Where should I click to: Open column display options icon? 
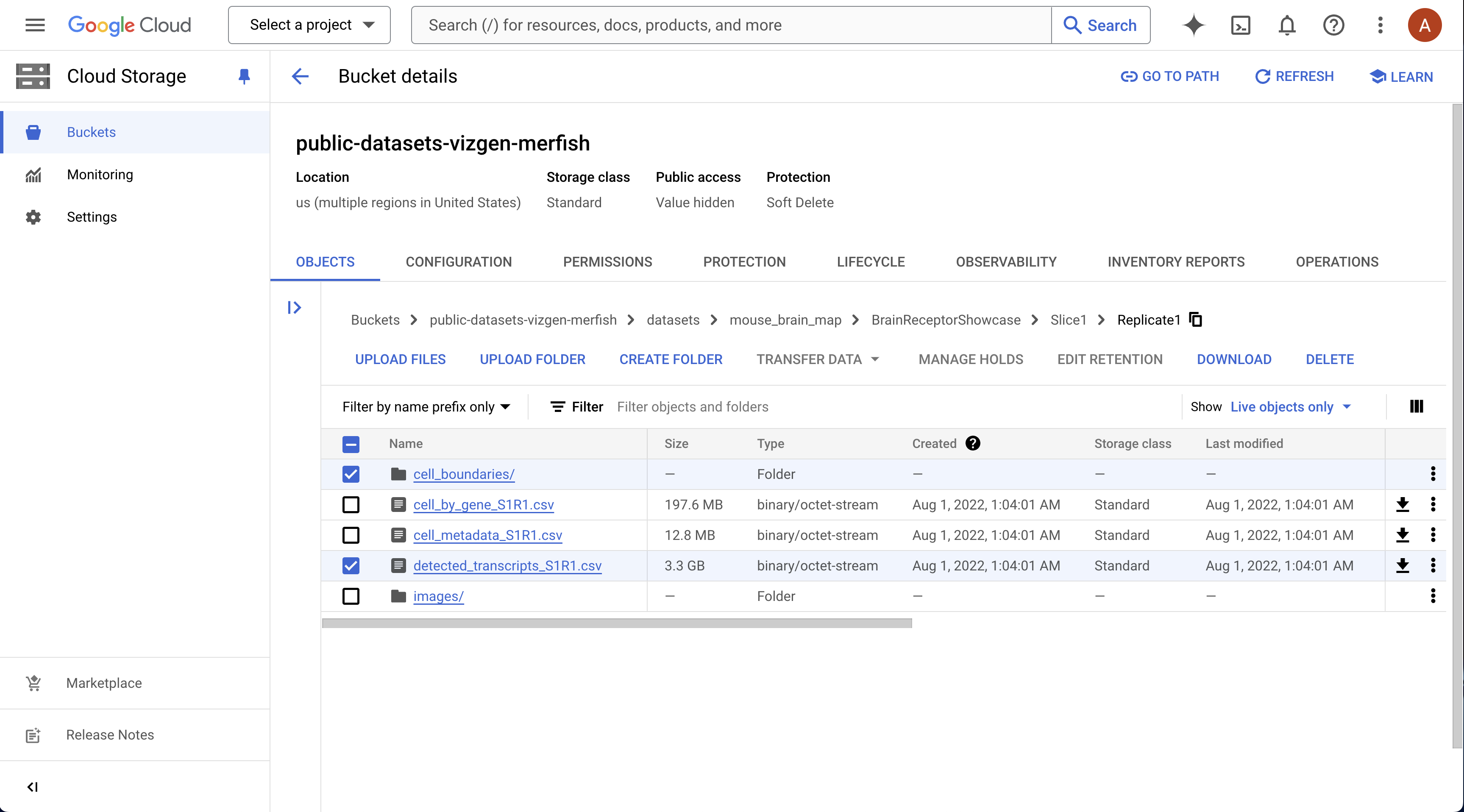(x=1416, y=406)
